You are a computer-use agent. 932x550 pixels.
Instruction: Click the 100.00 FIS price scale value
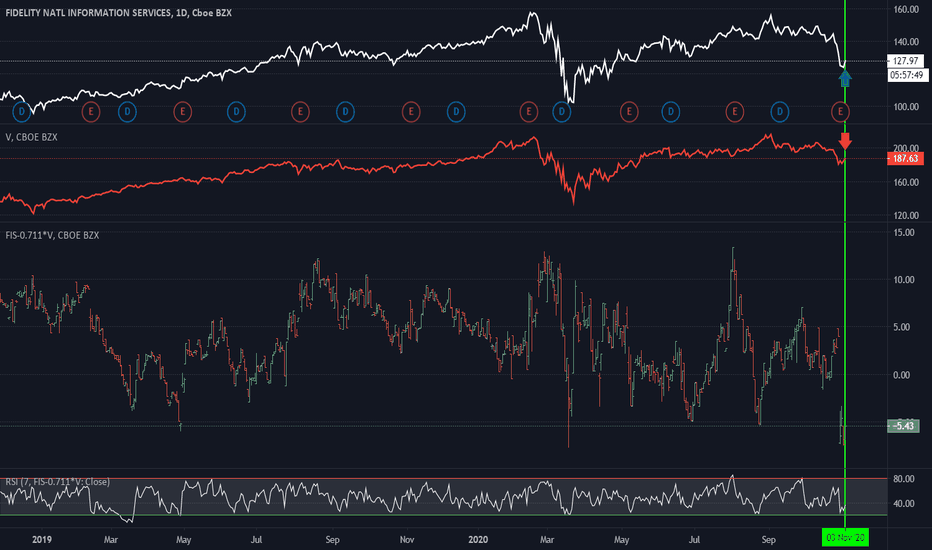tap(906, 107)
